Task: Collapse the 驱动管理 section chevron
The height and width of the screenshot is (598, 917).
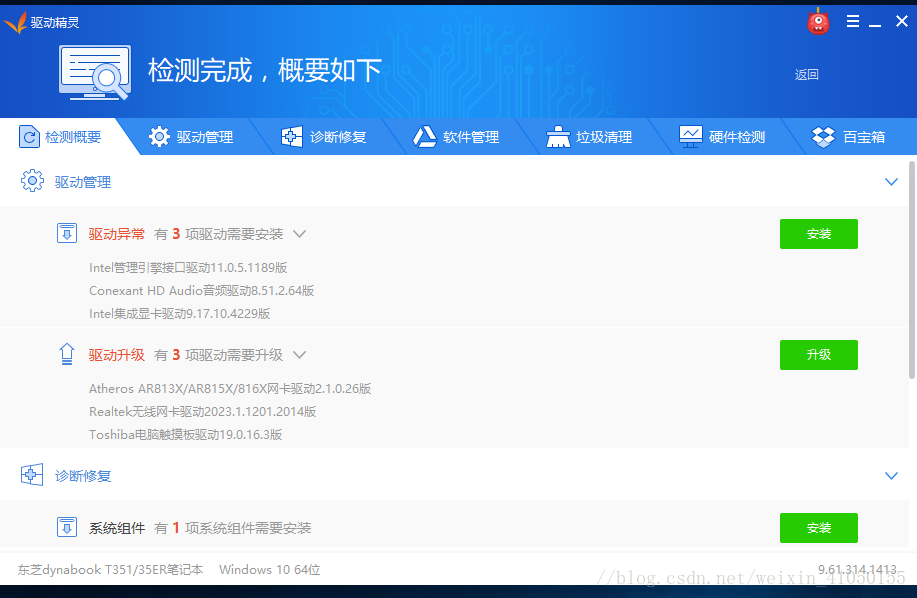Action: point(891,182)
